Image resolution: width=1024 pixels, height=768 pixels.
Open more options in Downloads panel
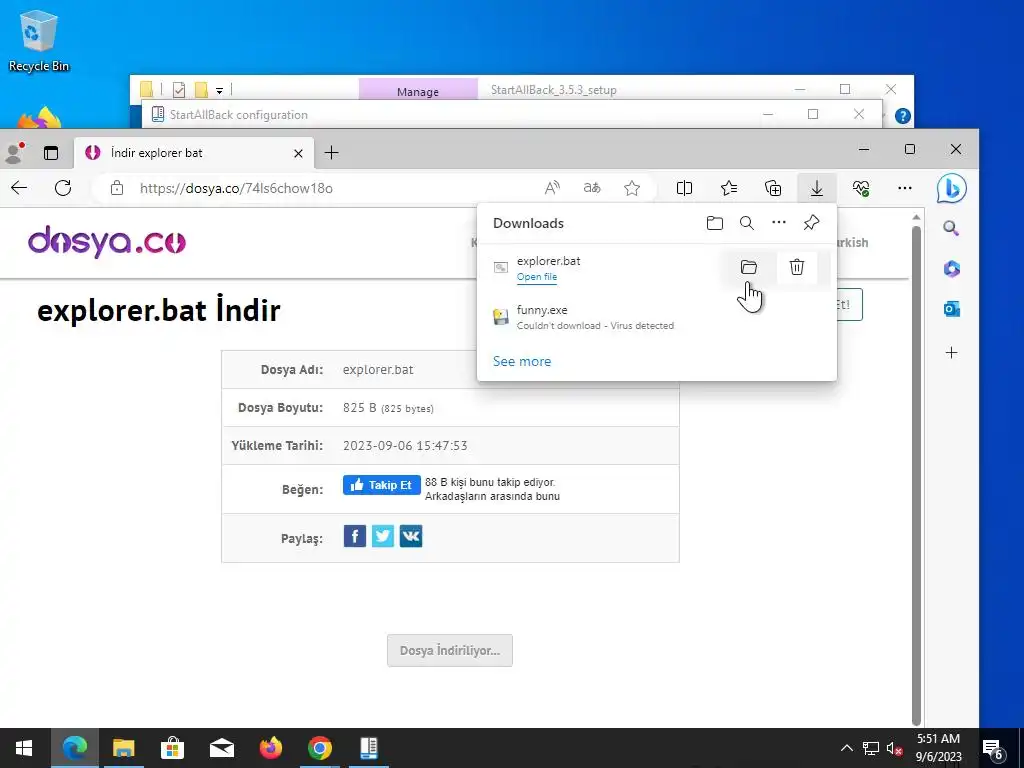778,223
